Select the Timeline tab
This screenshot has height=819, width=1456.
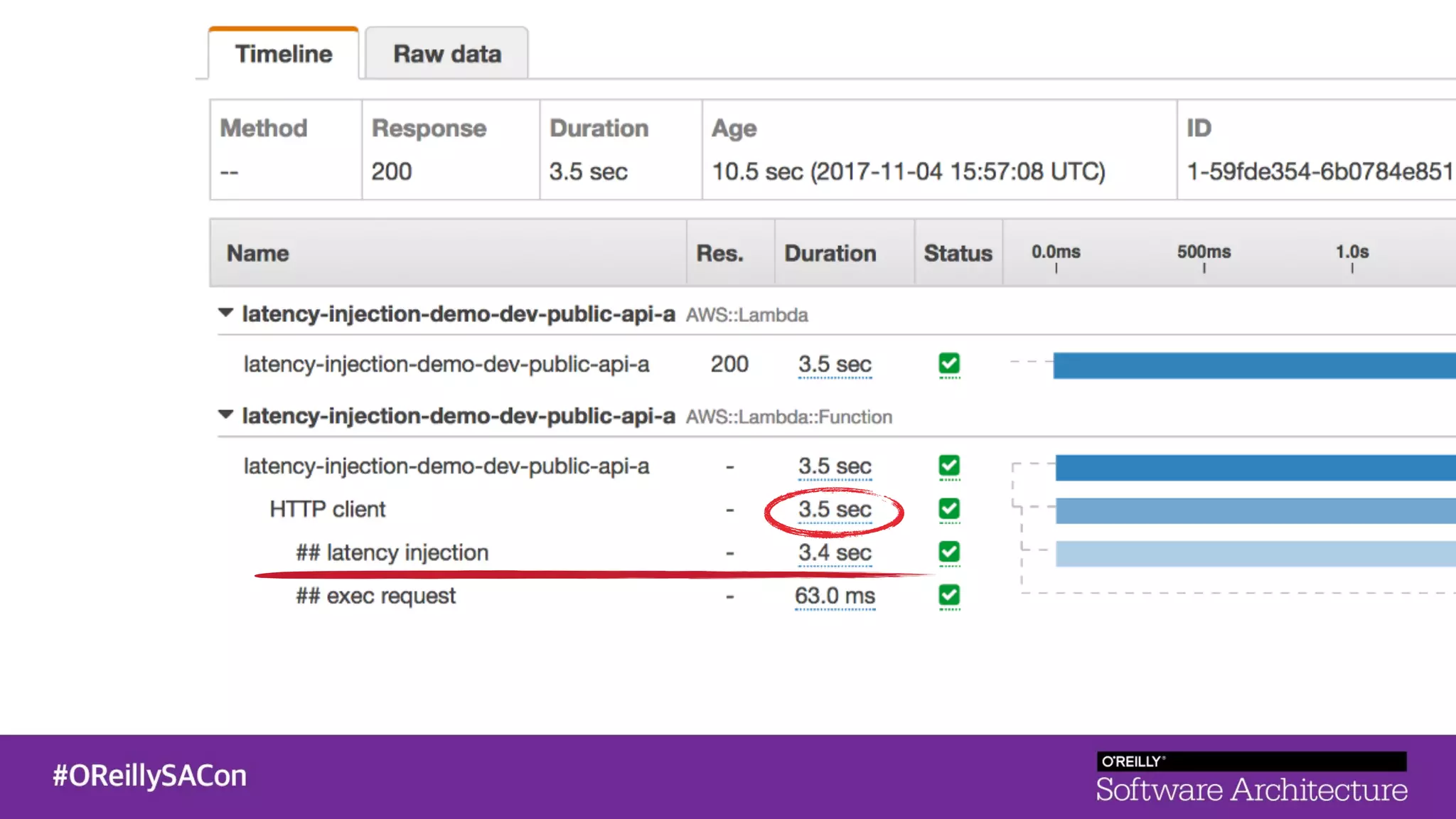284,54
